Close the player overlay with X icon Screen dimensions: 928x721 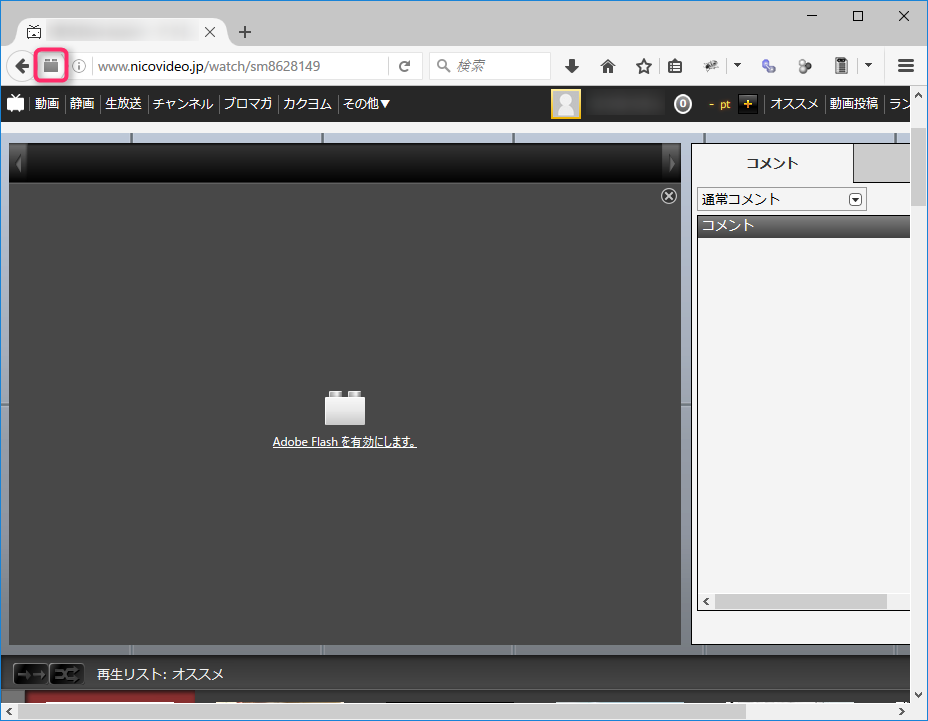(x=669, y=196)
